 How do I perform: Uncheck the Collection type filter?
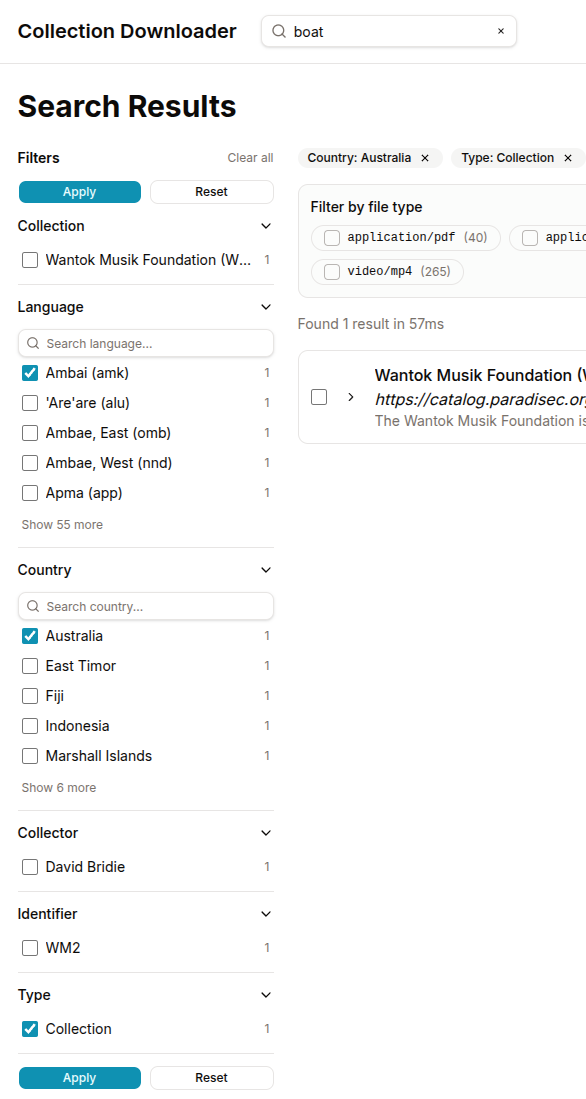[x=30, y=1029]
